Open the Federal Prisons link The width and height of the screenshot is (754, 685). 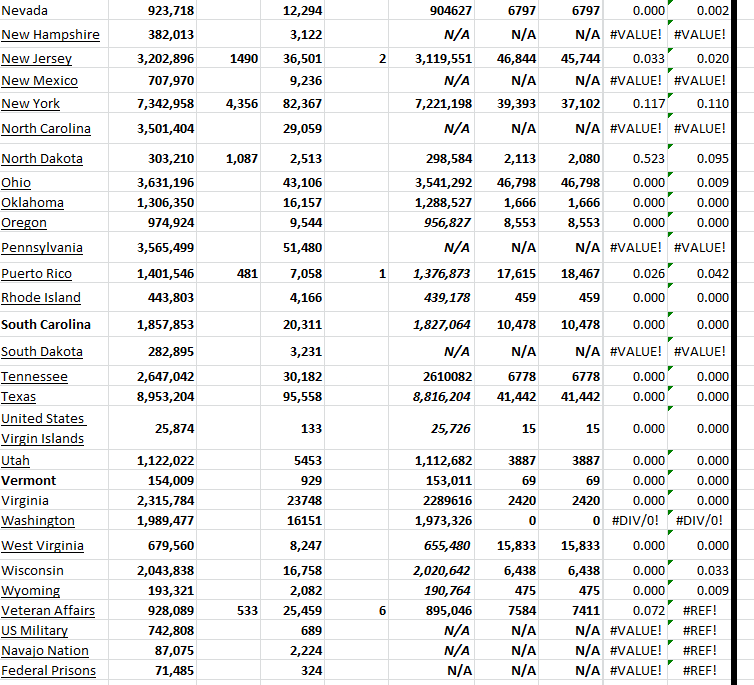point(49,671)
